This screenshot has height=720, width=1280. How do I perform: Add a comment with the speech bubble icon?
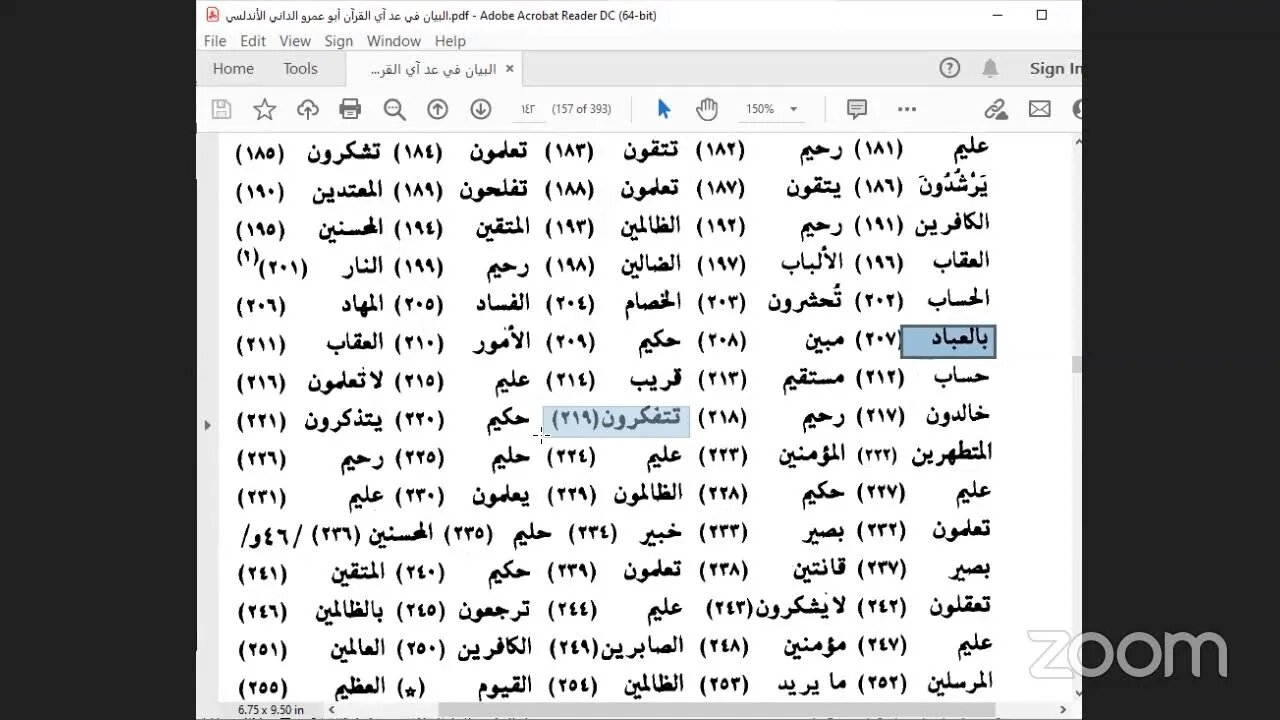[x=856, y=109]
